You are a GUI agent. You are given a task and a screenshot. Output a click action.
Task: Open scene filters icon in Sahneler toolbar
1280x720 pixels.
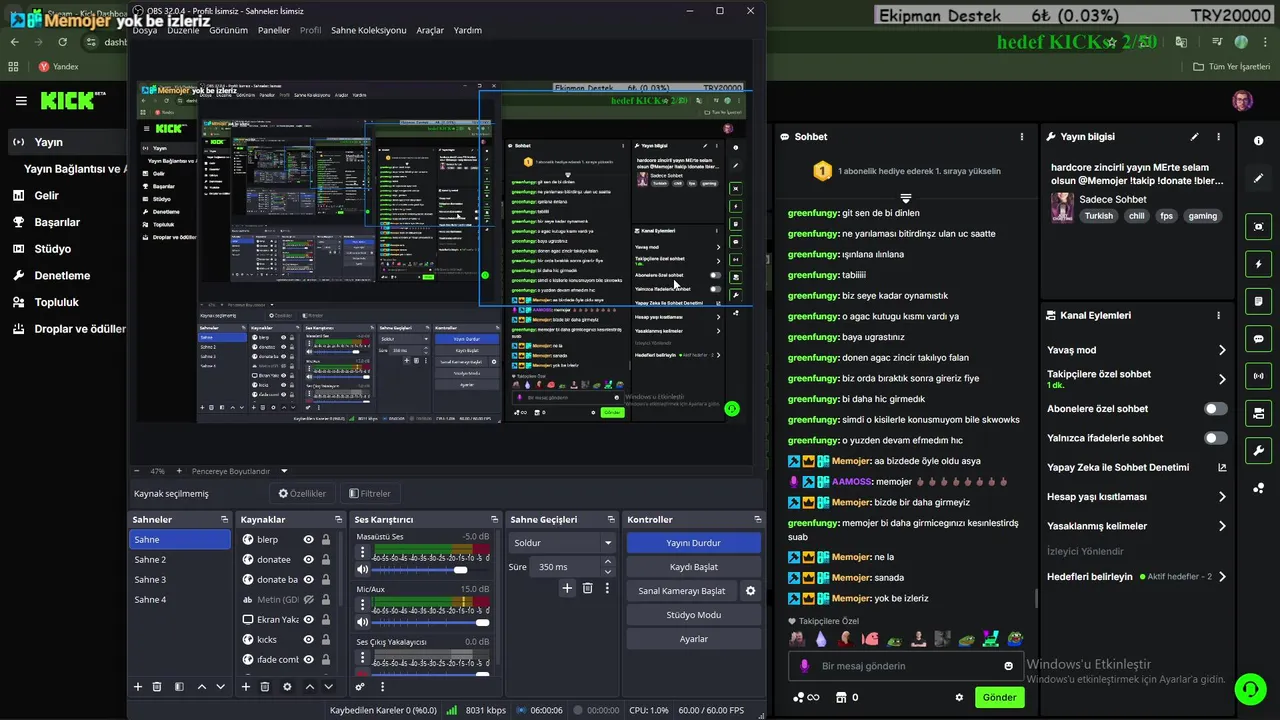tap(179, 687)
